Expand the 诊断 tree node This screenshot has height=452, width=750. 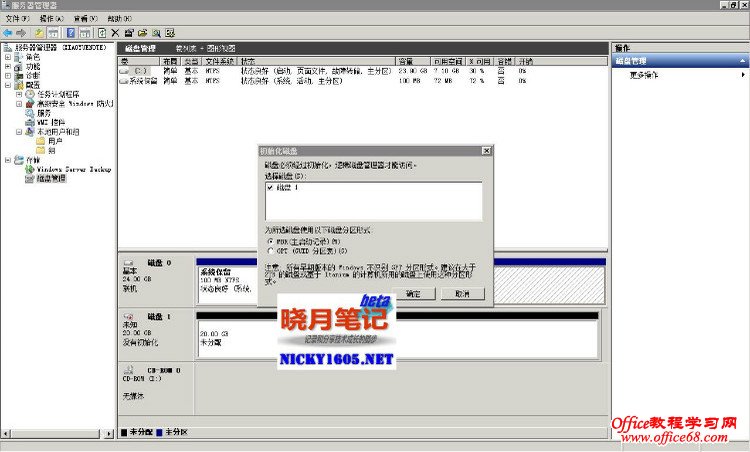(8, 76)
